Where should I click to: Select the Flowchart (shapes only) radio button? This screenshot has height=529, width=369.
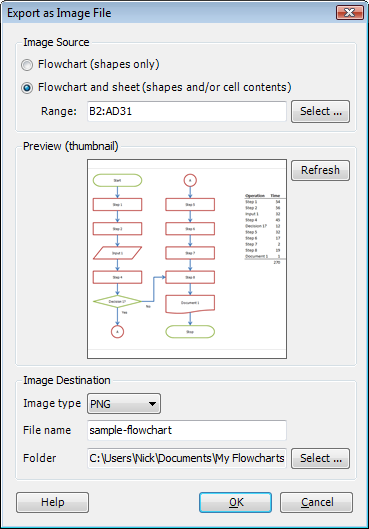point(27,65)
